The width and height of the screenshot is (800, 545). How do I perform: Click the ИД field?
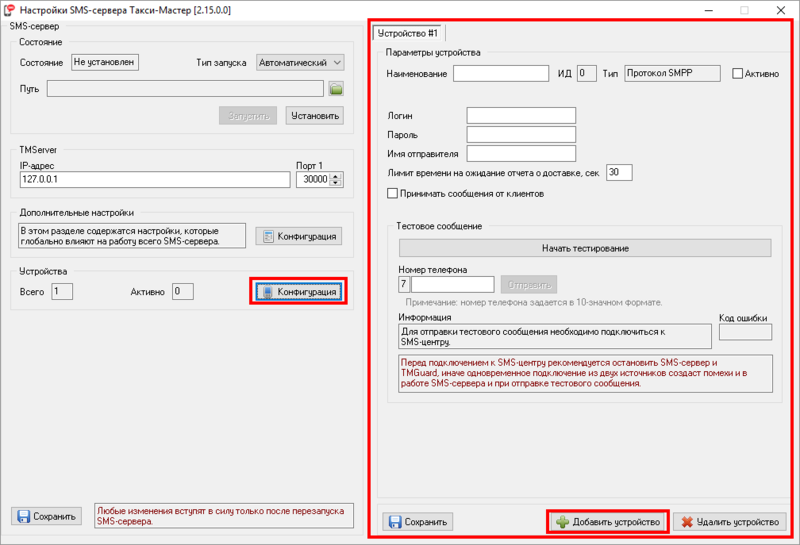pos(587,73)
